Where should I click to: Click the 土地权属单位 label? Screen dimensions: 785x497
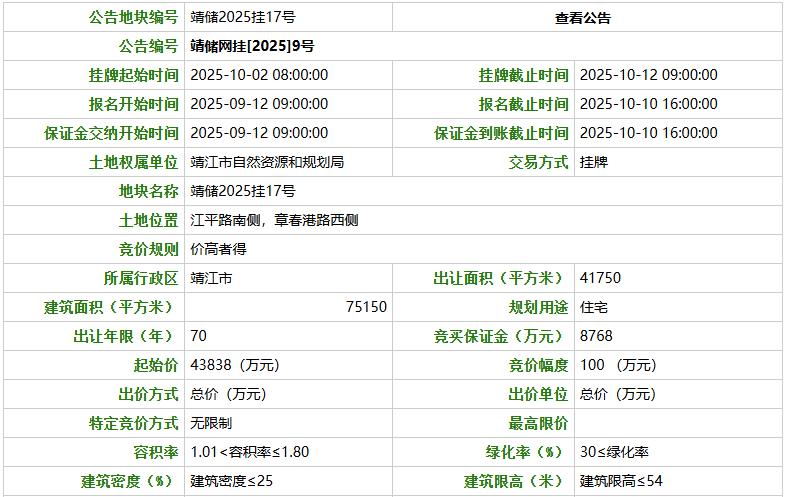pyautogui.click(x=134, y=162)
